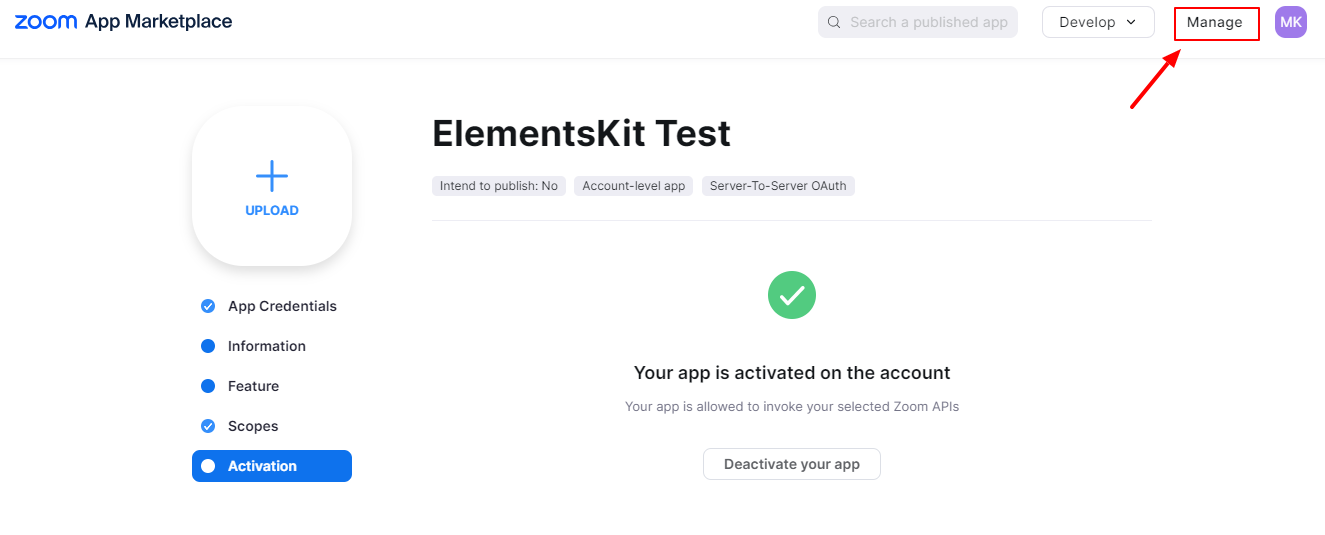Focus the Search a published app field
The image size is (1325, 535).
[928, 22]
